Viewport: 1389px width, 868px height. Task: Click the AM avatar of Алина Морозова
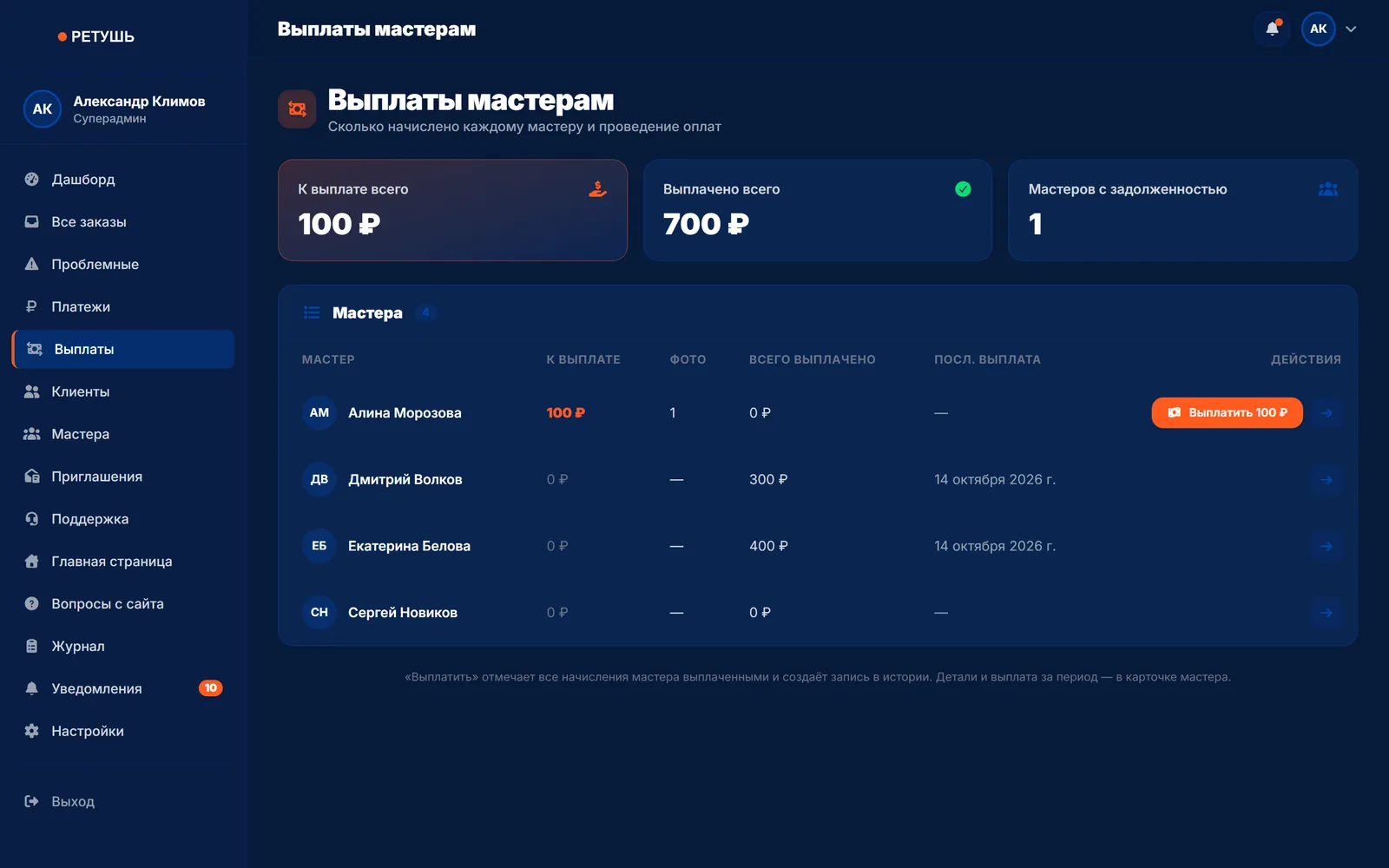319,413
